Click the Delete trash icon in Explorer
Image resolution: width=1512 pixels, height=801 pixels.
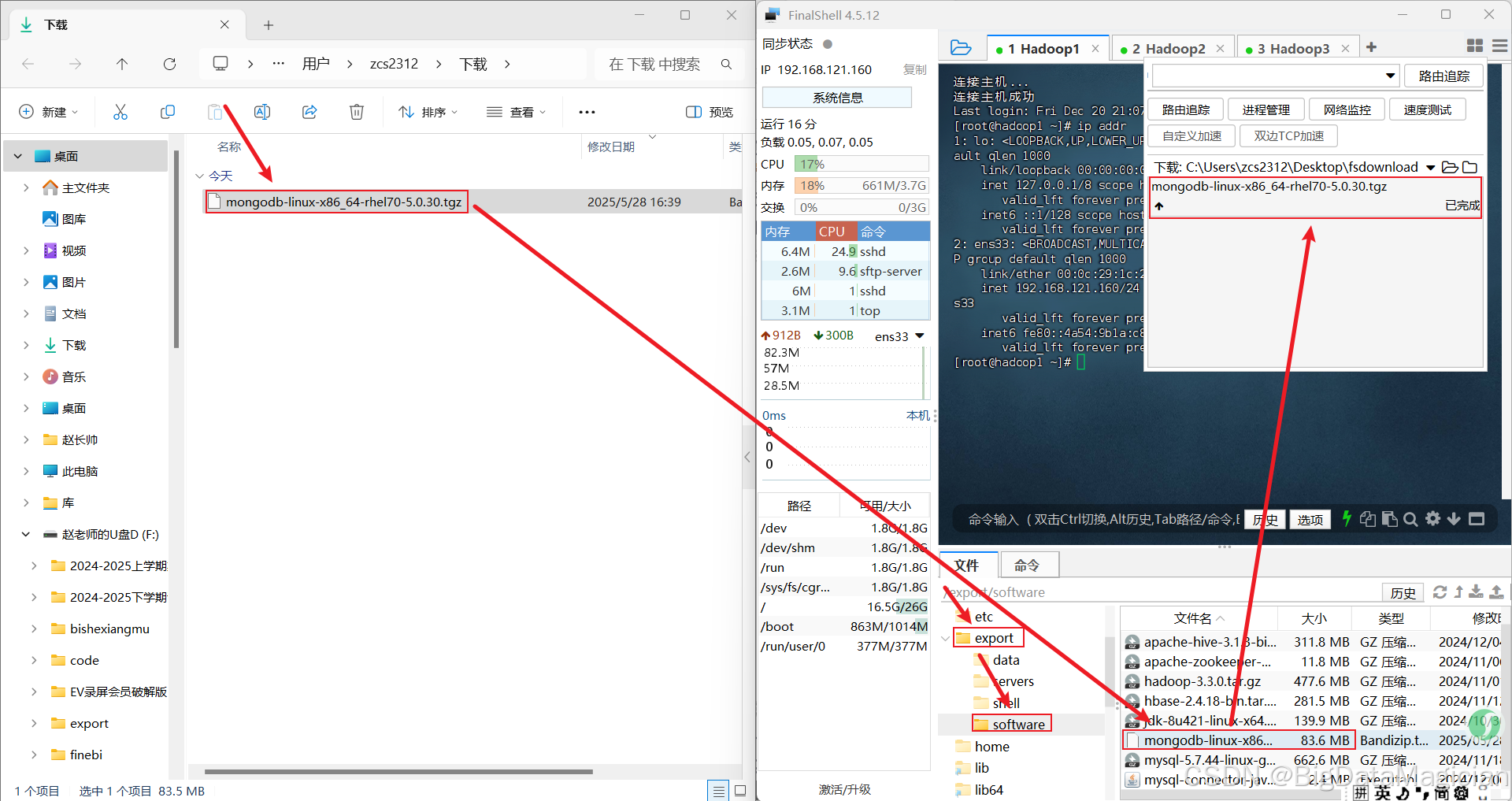(357, 112)
